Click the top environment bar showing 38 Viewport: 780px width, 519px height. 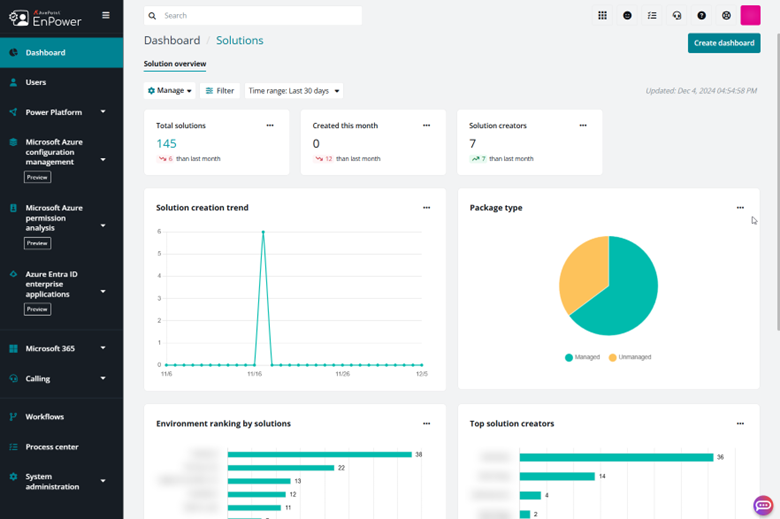319,454
